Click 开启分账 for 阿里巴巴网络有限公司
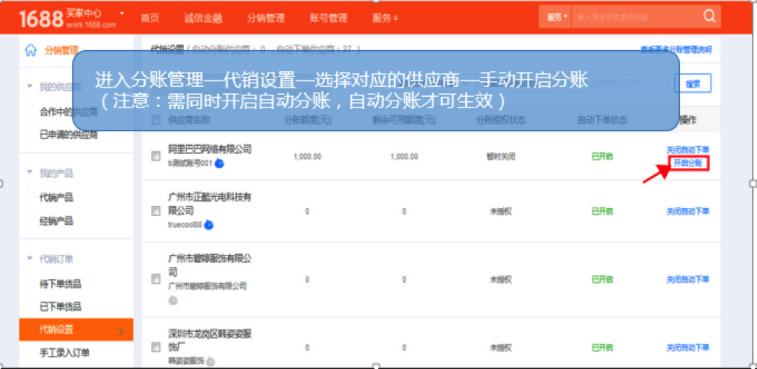Screen dimensions: 757x369 (688, 163)
